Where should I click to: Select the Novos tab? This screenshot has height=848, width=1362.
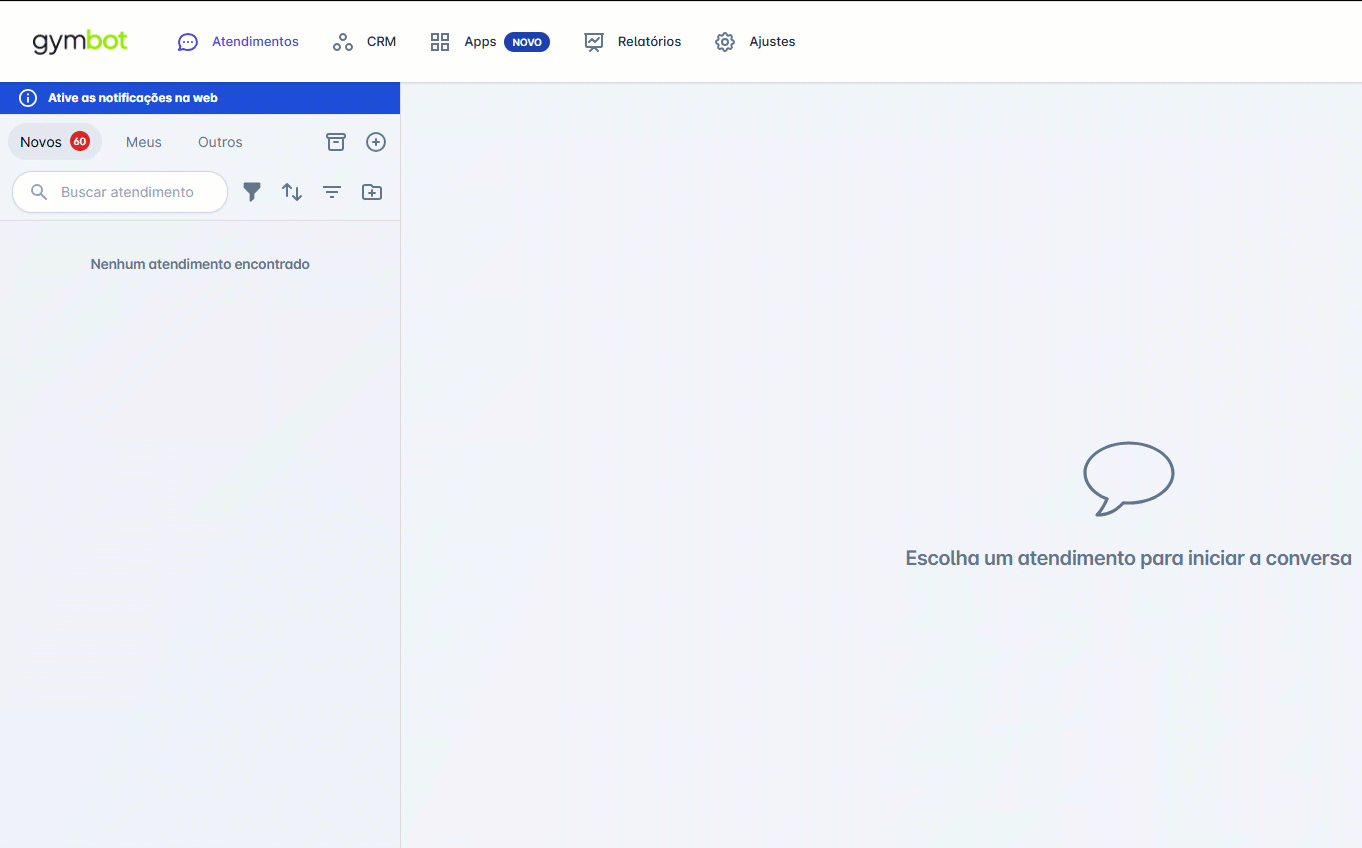55,142
